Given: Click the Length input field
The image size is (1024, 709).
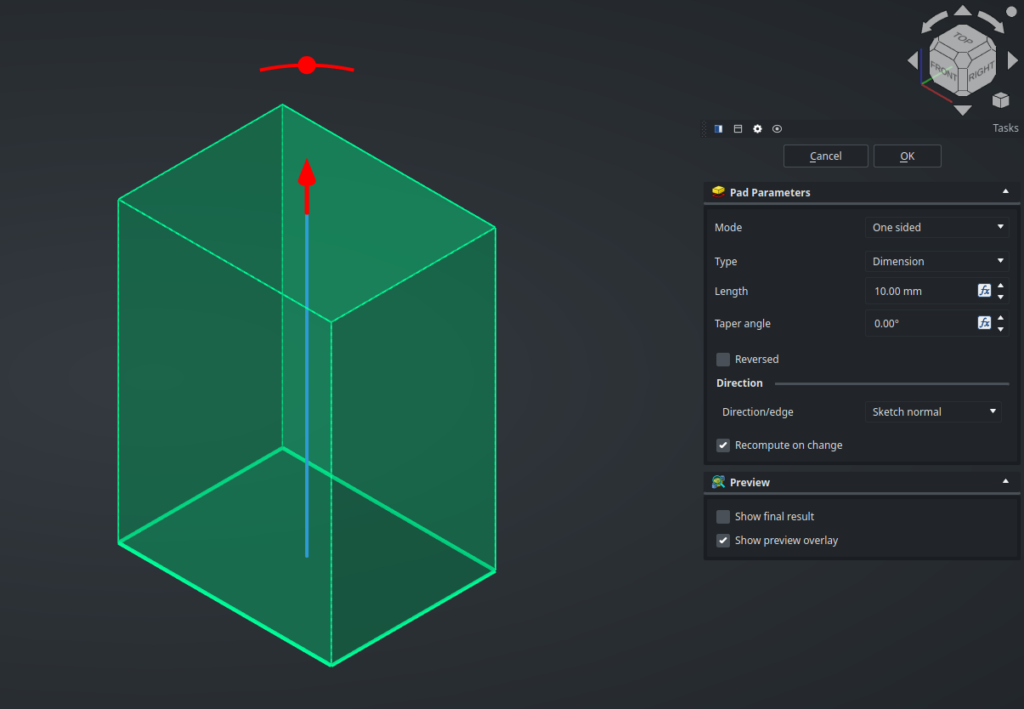Looking at the screenshot, I should (x=919, y=291).
